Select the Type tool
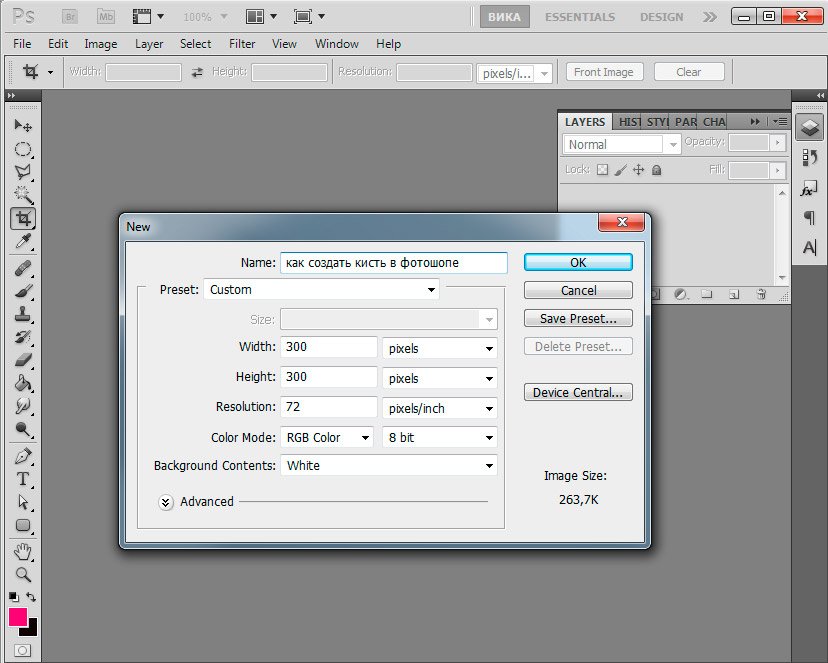This screenshot has width=828, height=663. pos(23,479)
